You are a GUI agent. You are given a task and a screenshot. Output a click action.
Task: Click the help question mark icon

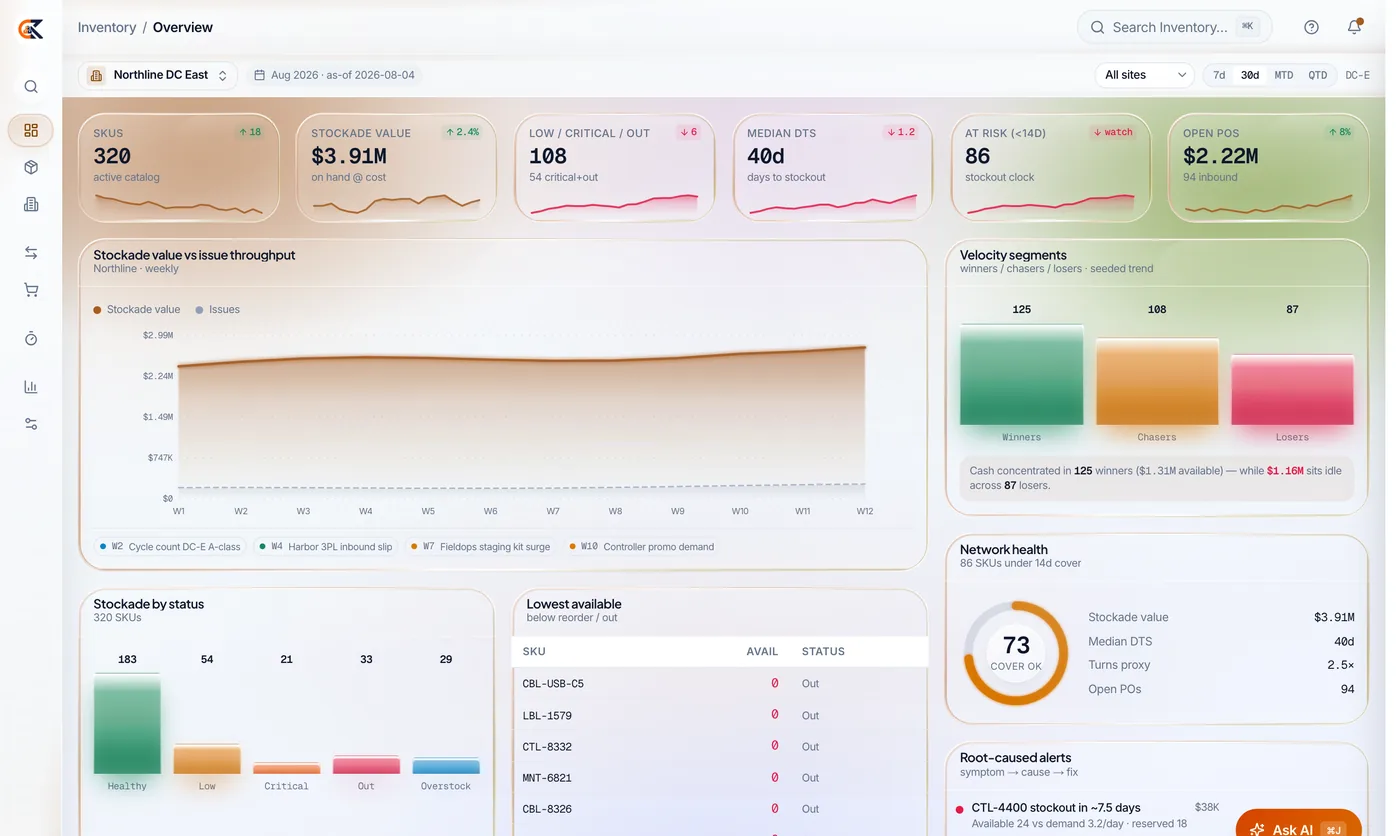[x=1311, y=27]
